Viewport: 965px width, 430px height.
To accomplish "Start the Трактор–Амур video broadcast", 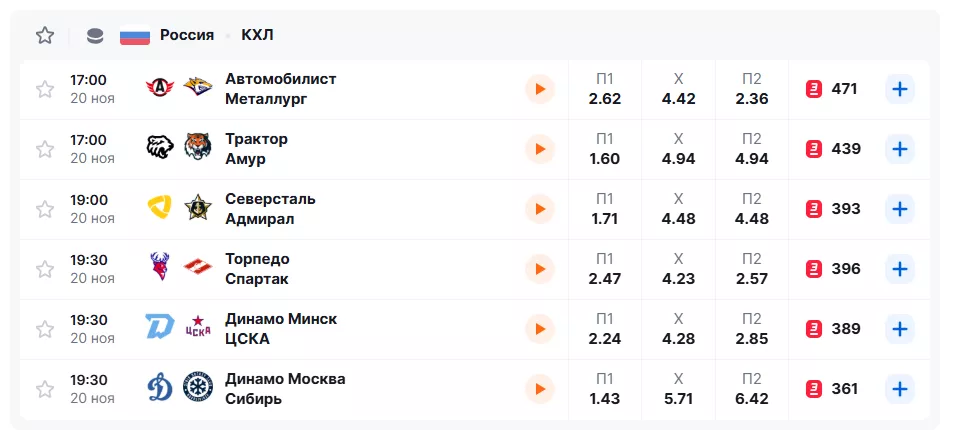I will pos(539,149).
